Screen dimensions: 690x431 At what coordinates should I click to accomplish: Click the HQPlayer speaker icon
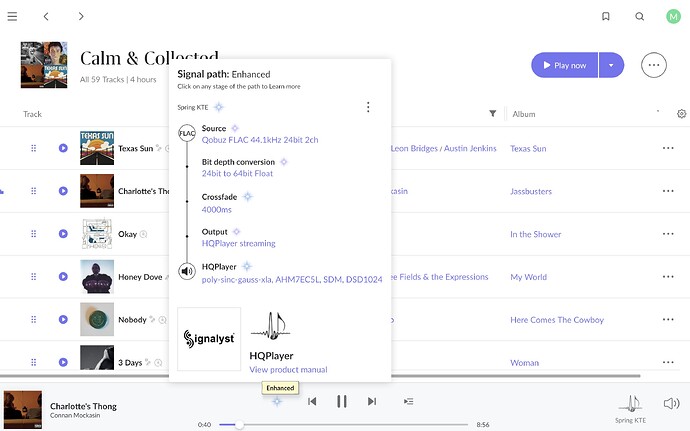pos(187,271)
